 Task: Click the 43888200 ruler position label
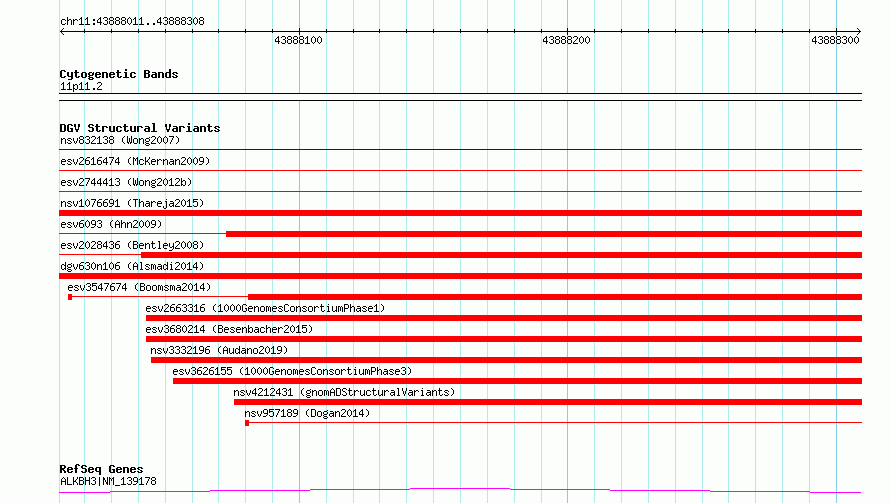566,40
